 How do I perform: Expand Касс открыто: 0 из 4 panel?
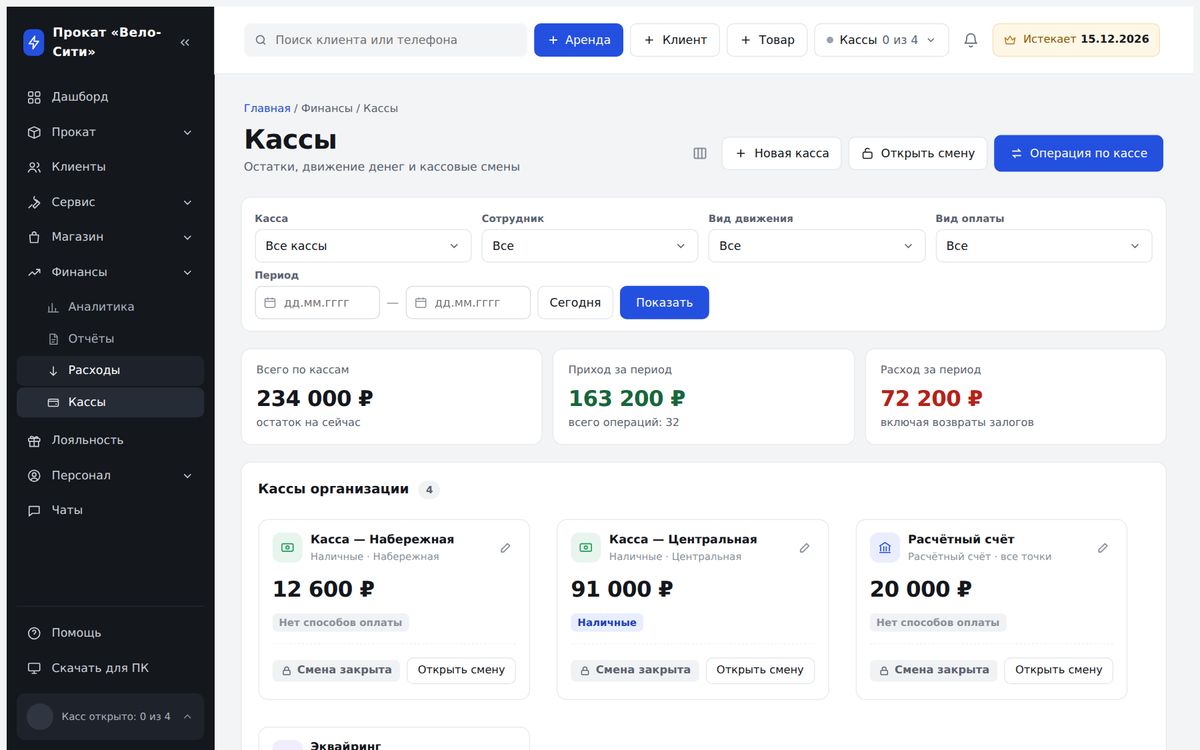click(x=110, y=716)
